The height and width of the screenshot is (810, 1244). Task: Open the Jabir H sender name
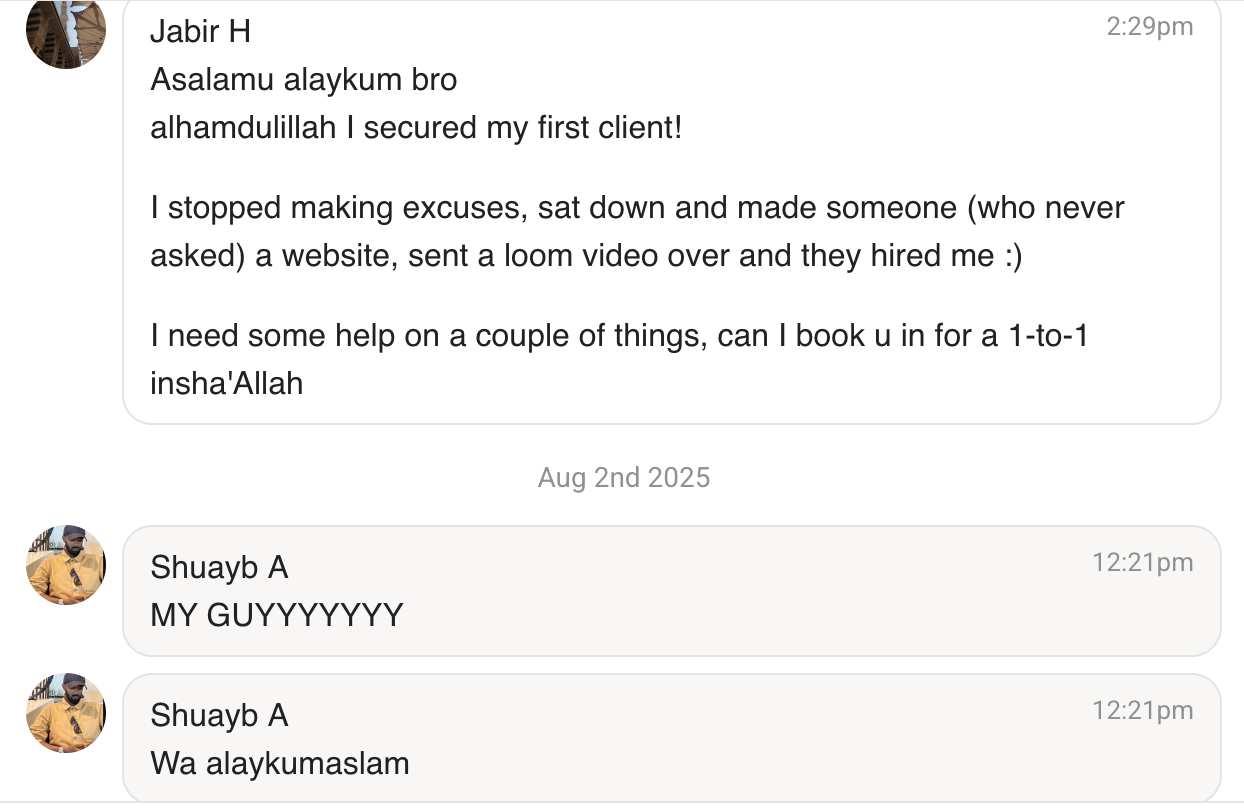[x=200, y=31]
